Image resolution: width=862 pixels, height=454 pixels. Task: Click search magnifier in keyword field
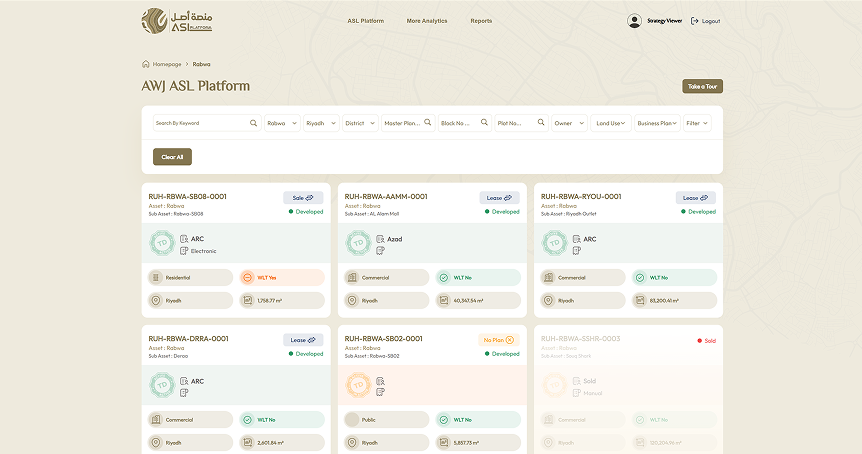[x=253, y=123]
